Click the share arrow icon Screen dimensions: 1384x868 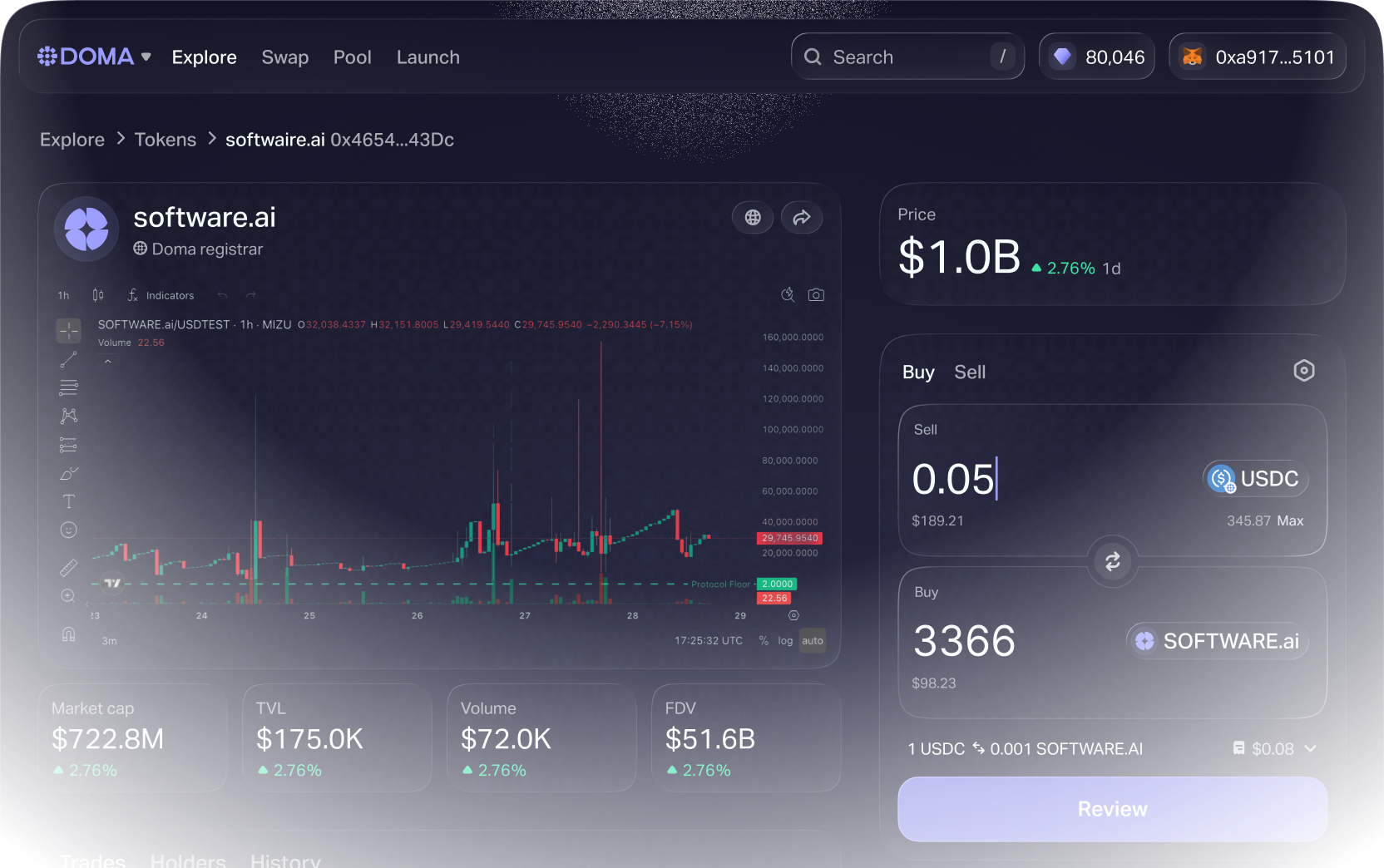click(x=802, y=218)
